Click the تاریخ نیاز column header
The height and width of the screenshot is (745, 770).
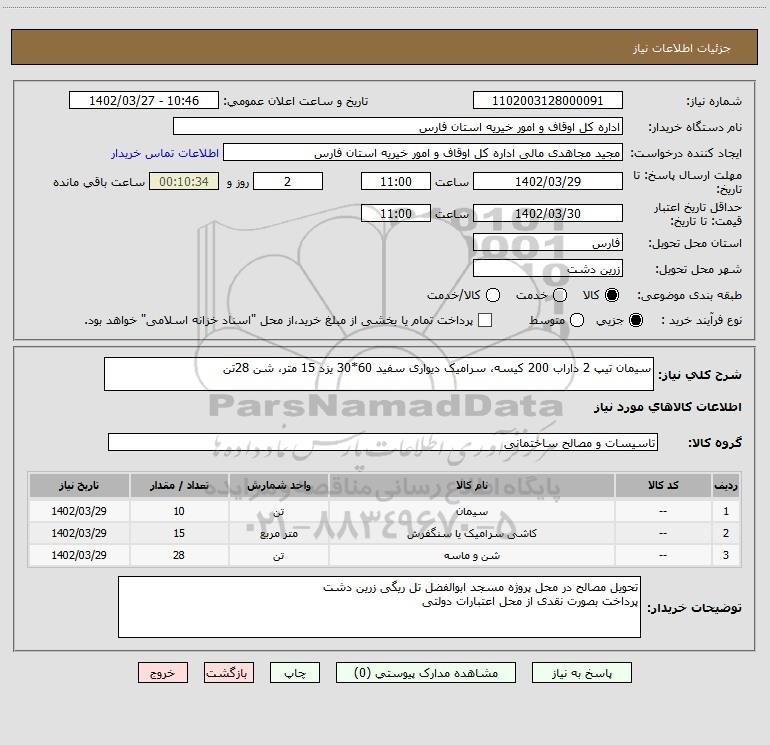click(79, 485)
